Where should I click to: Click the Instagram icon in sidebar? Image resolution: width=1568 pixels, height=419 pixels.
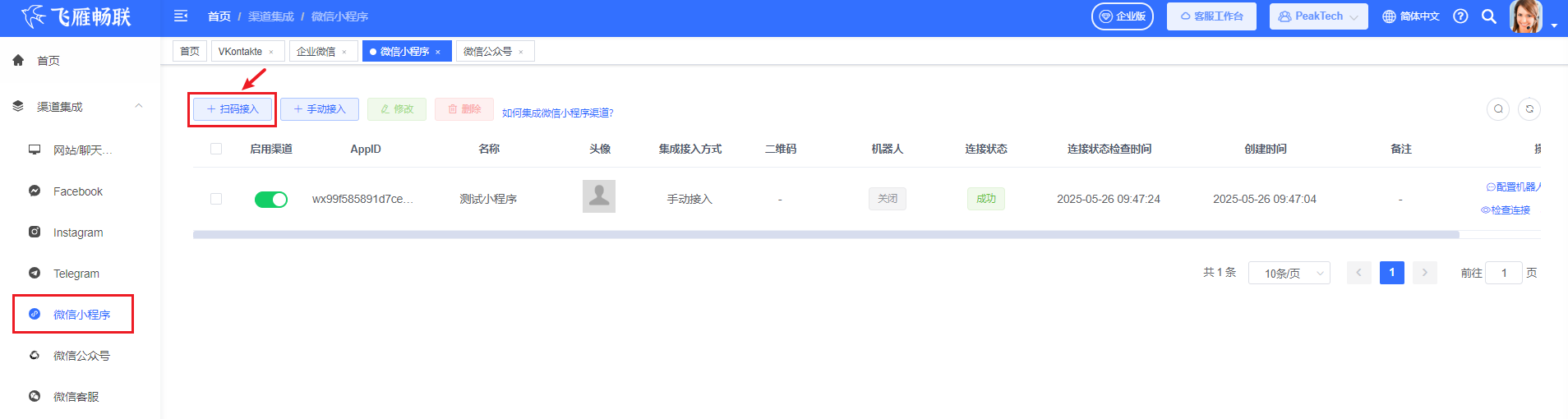[35, 232]
